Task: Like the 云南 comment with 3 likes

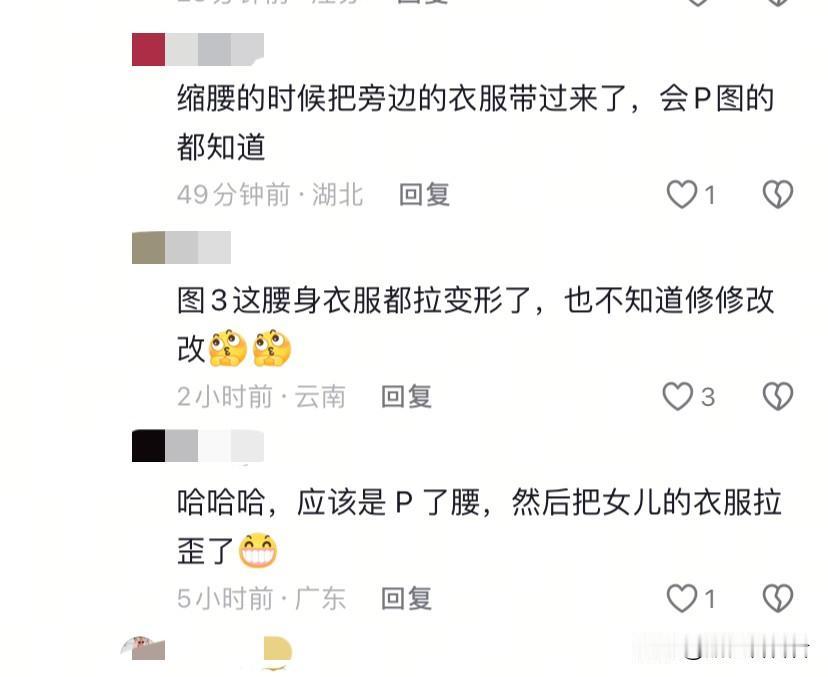Action: [x=678, y=397]
